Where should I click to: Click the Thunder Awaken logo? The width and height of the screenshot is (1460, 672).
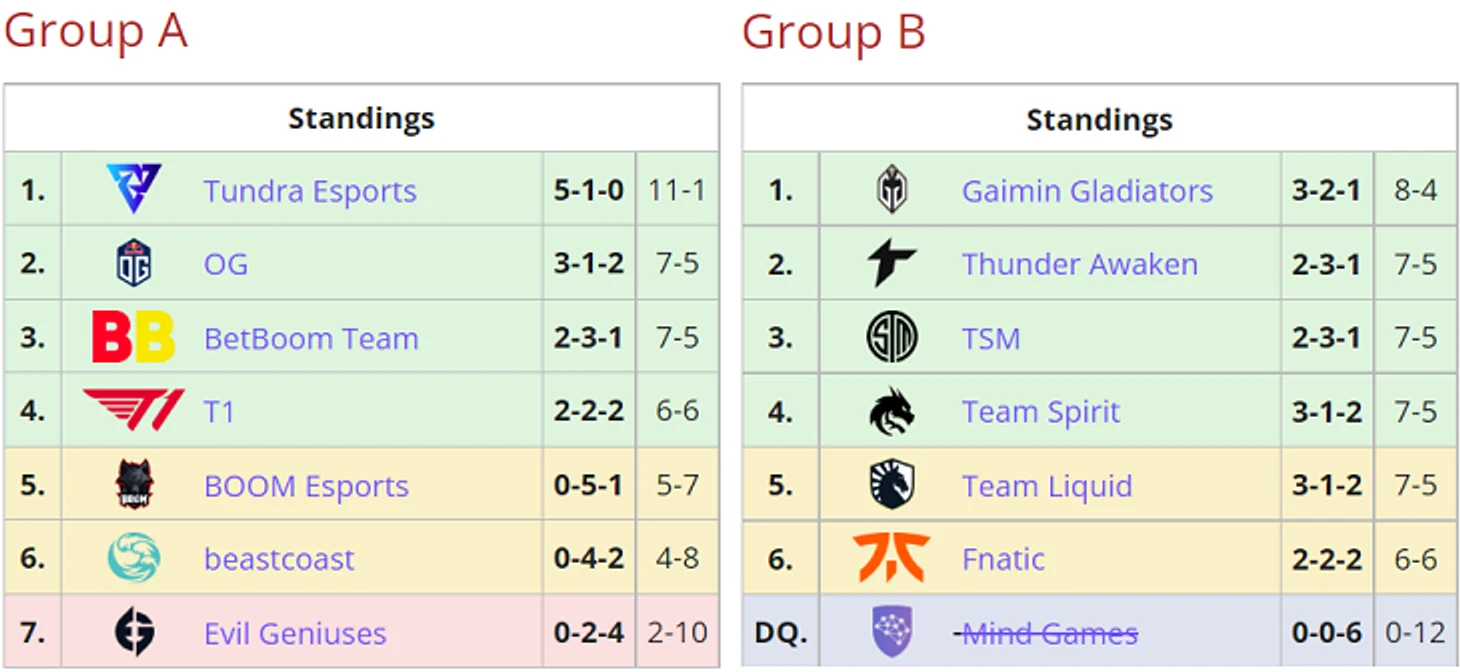892,264
